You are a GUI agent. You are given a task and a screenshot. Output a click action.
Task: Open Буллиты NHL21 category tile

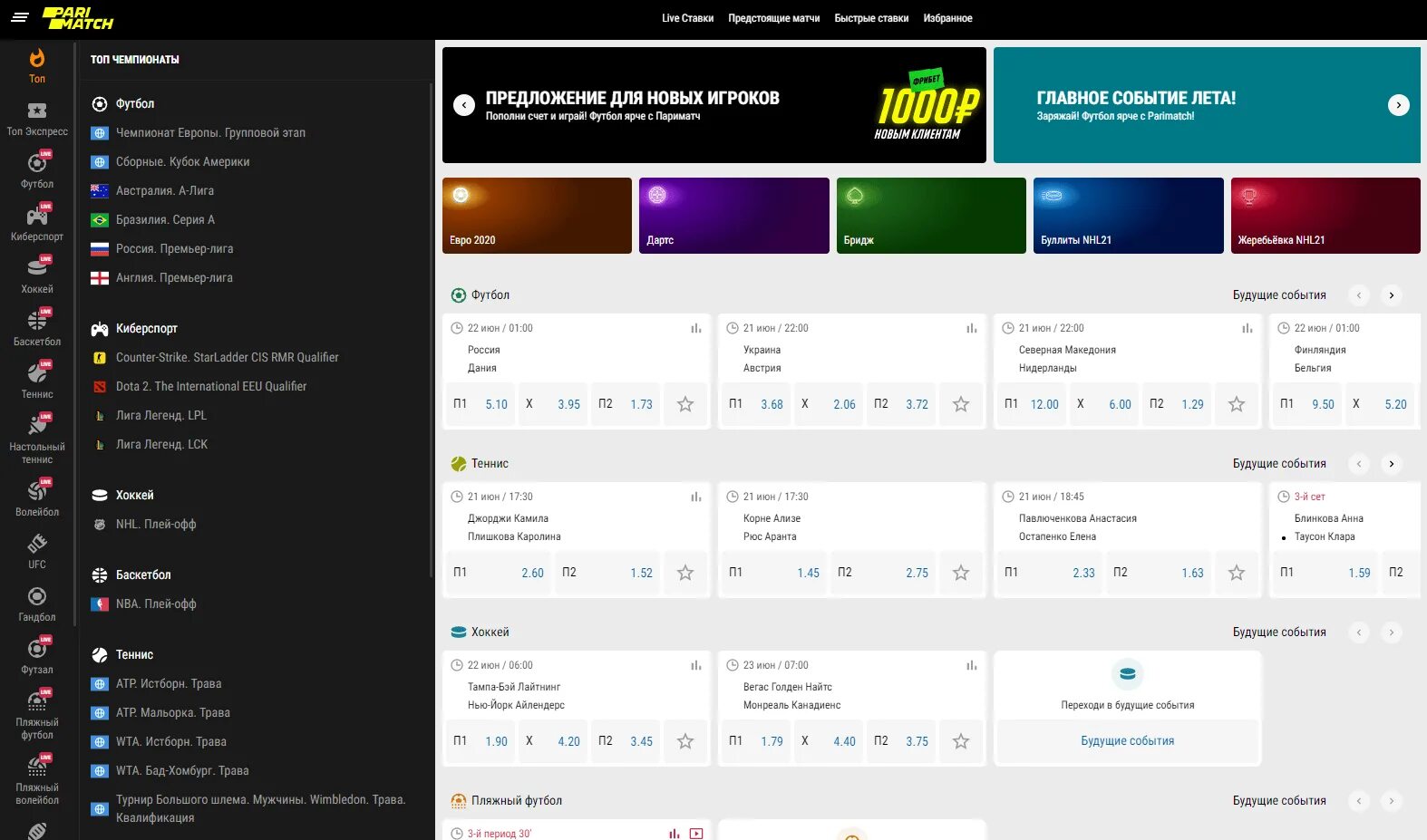pyautogui.click(x=1129, y=216)
